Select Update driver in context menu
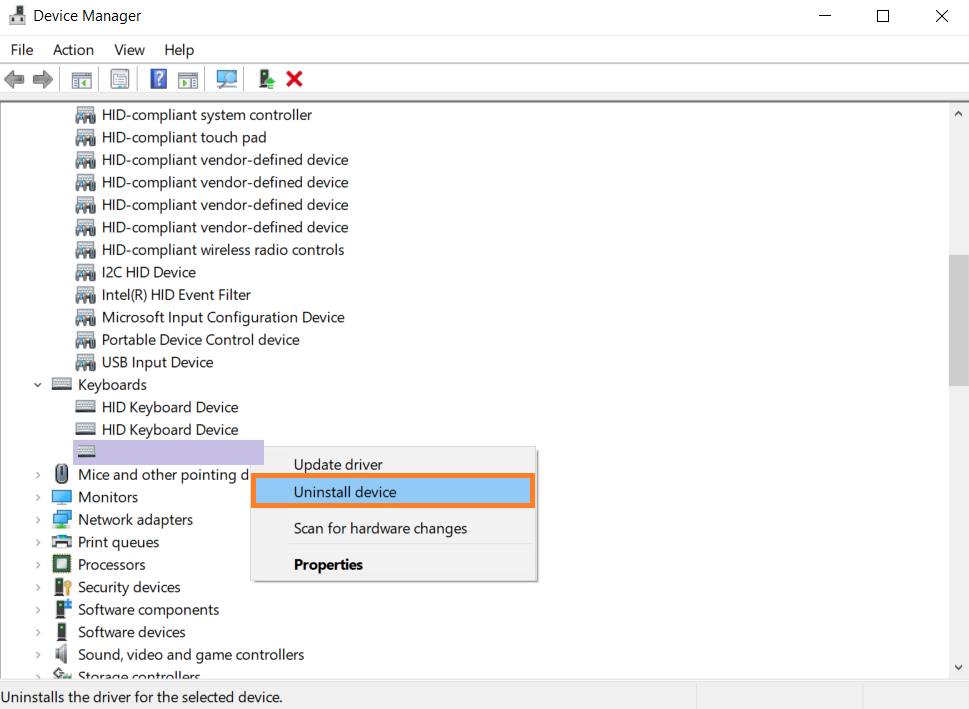 (338, 464)
